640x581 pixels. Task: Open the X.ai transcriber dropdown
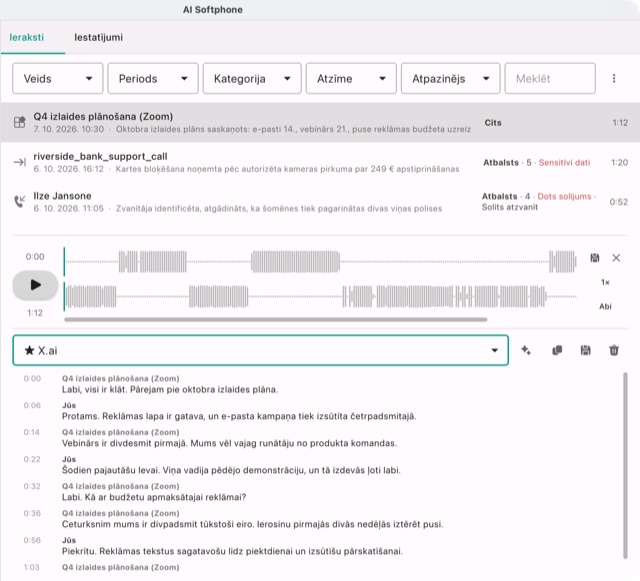(260, 350)
